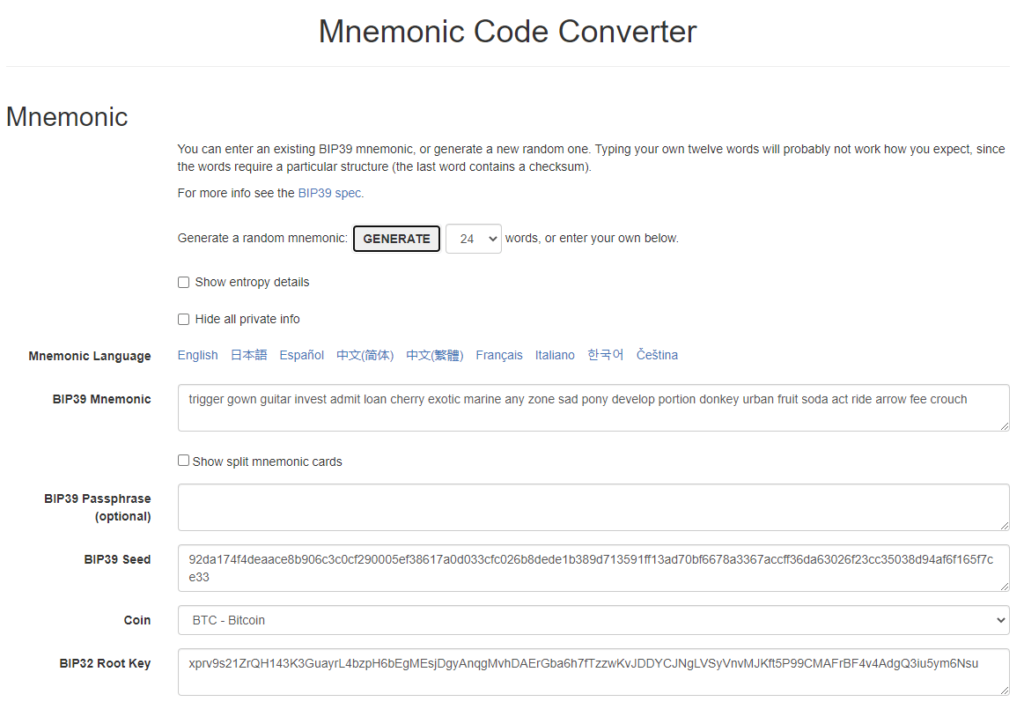Switch language to 한국어
This screenshot has width=1024, height=709.
[606, 355]
